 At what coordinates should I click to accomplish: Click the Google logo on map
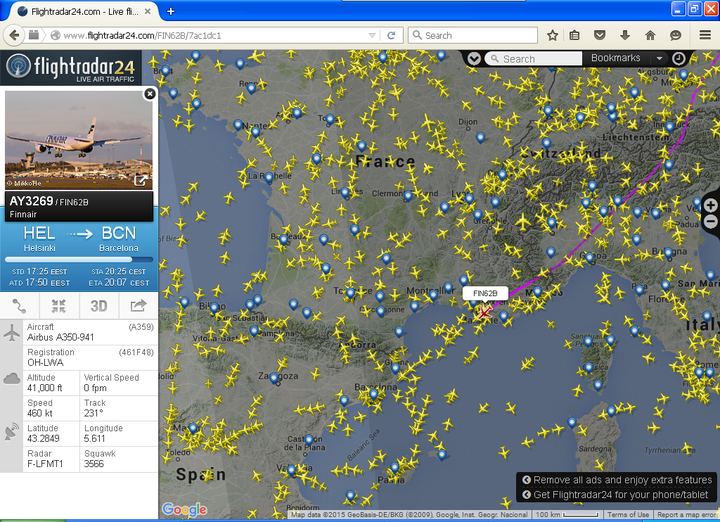[185, 509]
